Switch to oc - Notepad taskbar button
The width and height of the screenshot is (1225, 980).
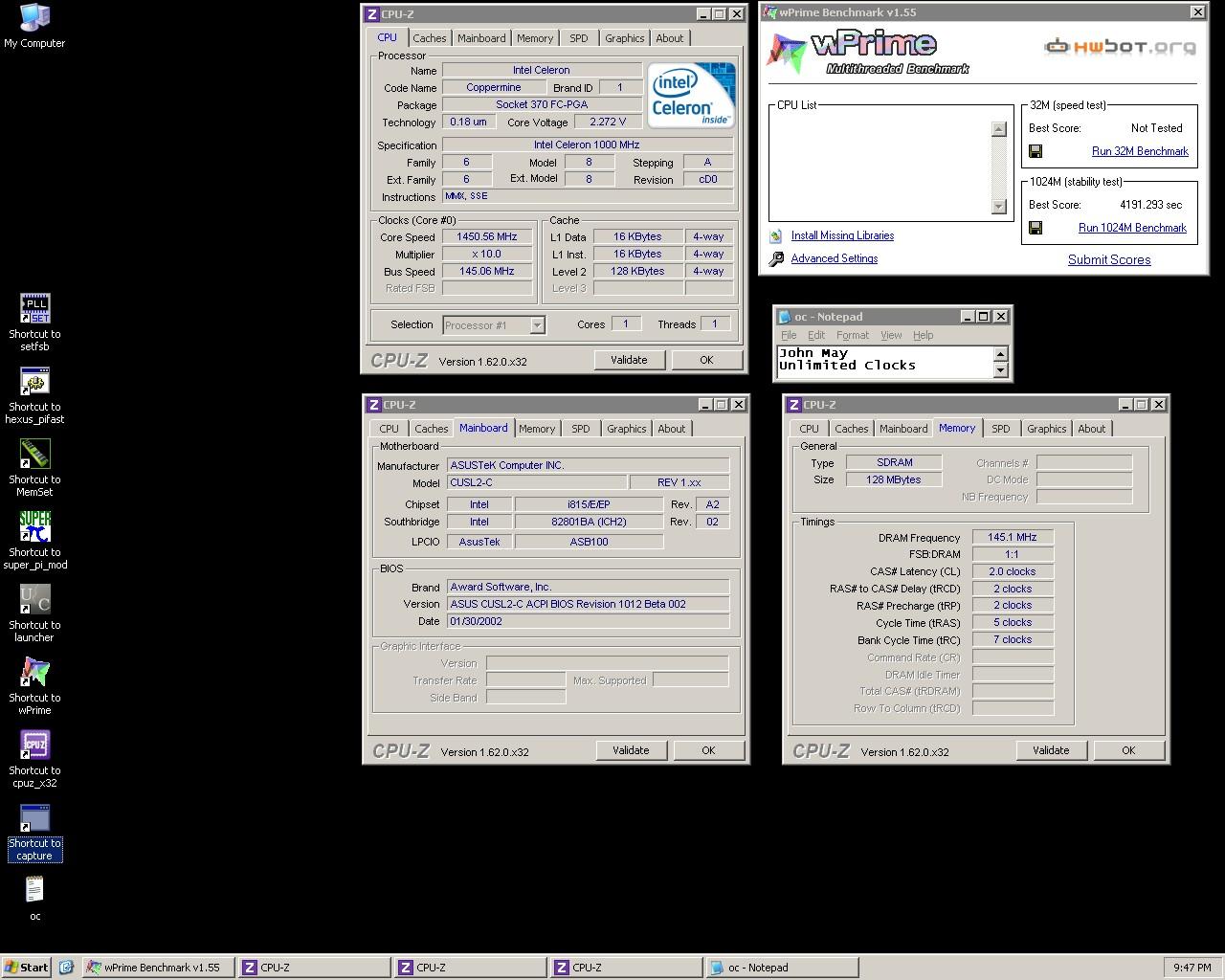point(783,968)
